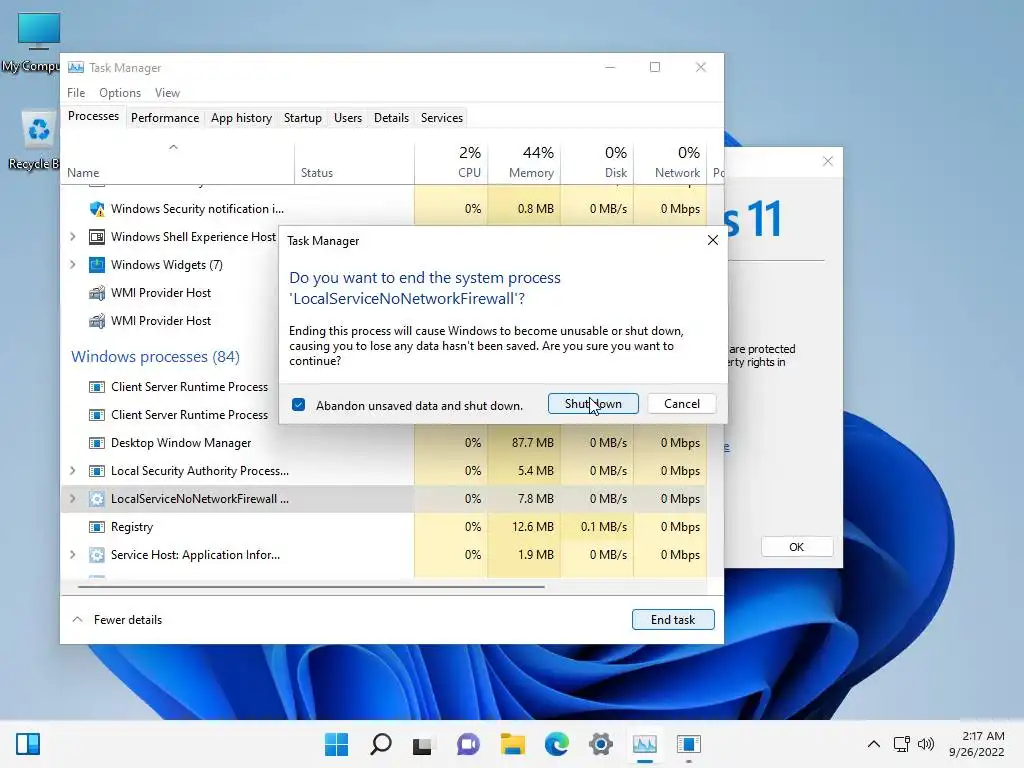Click OK in the About Windows dialog
This screenshot has height=768, width=1024.
pyautogui.click(x=797, y=547)
